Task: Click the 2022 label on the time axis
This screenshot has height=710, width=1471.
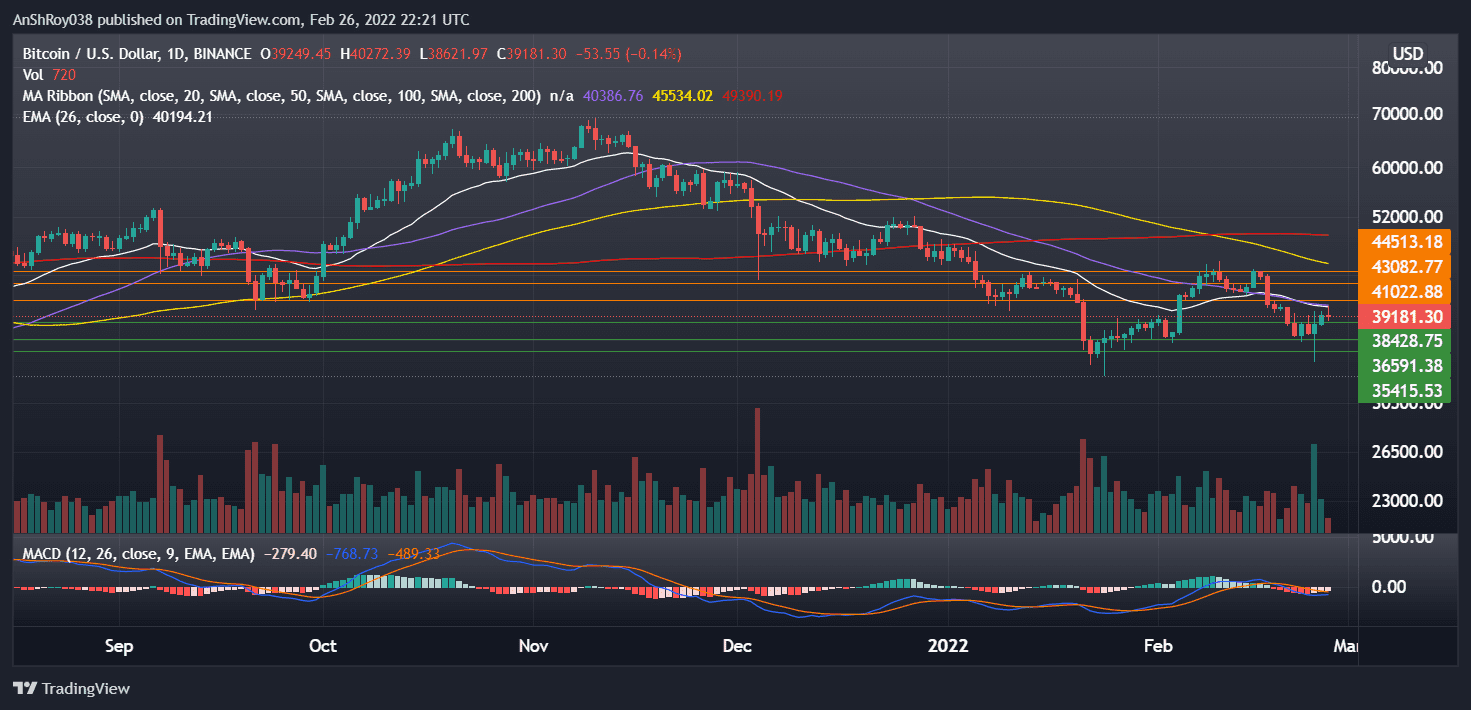Action: [x=948, y=646]
